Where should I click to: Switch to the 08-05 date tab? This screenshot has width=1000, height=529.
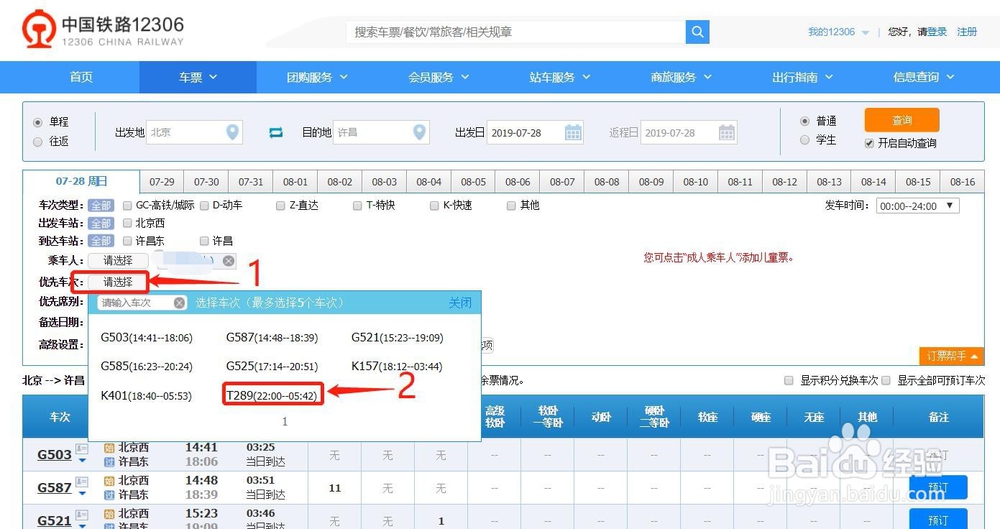[473, 182]
